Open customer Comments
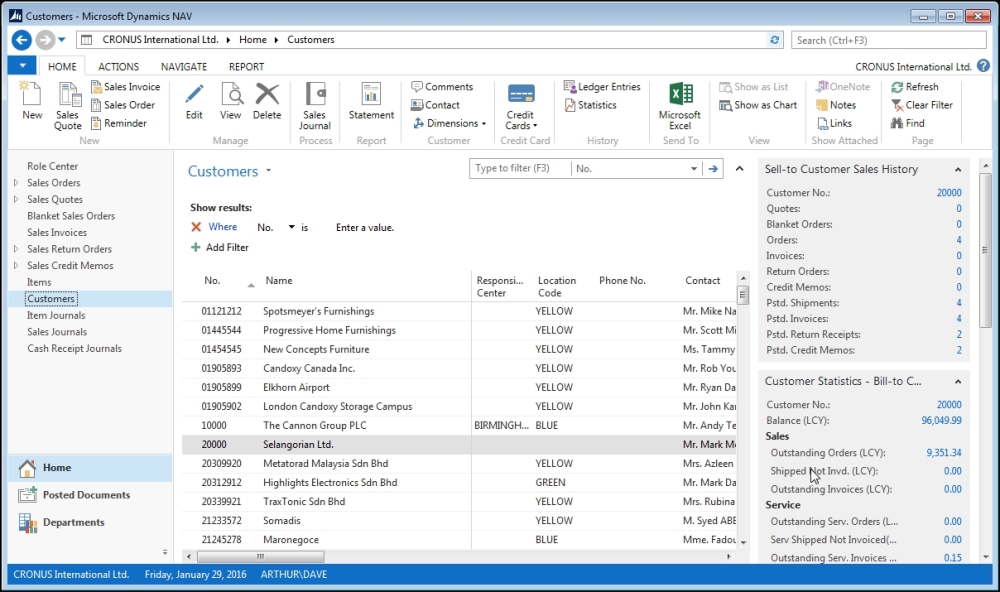This screenshot has height=592, width=1000. click(442, 87)
